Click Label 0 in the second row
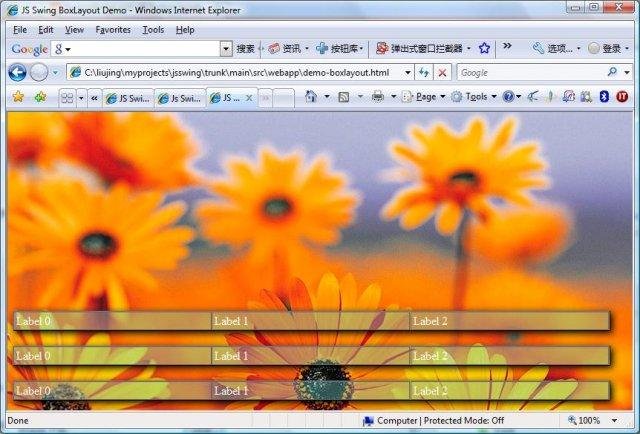Viewport: 640px width, 434px height. (x=33, y=356)
